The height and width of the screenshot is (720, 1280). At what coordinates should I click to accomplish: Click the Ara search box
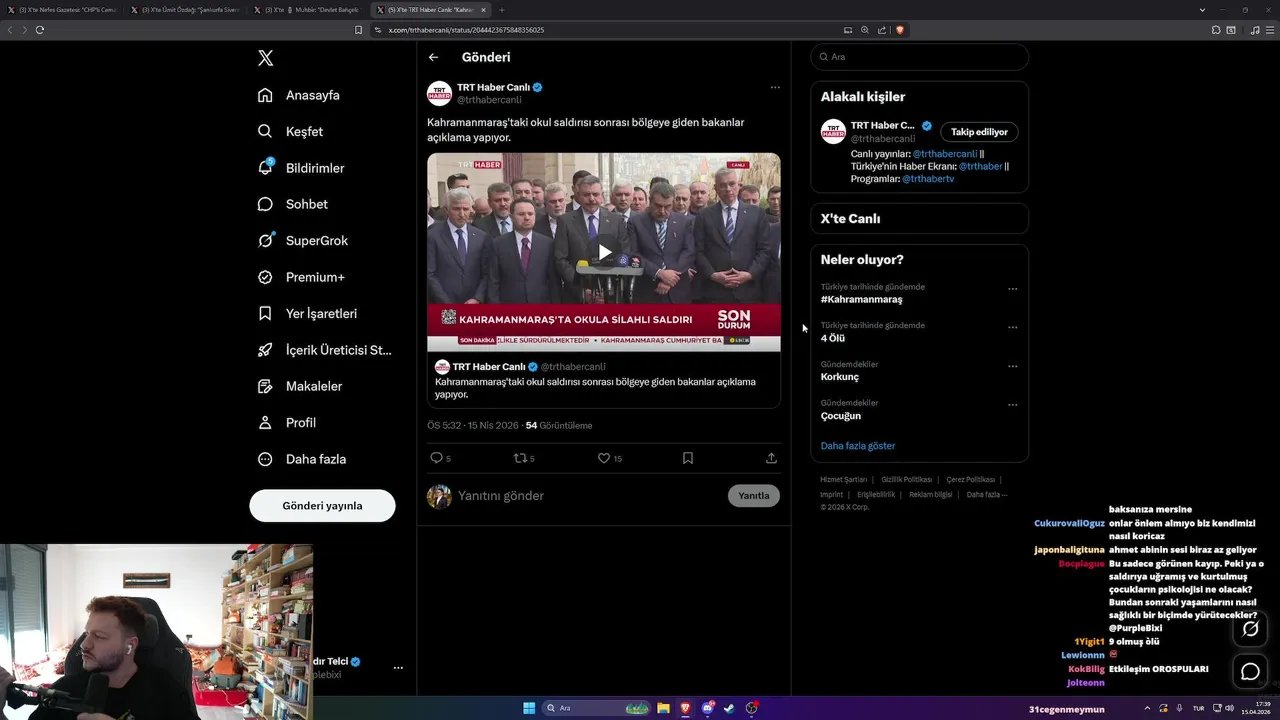click(x=919, y=57)
